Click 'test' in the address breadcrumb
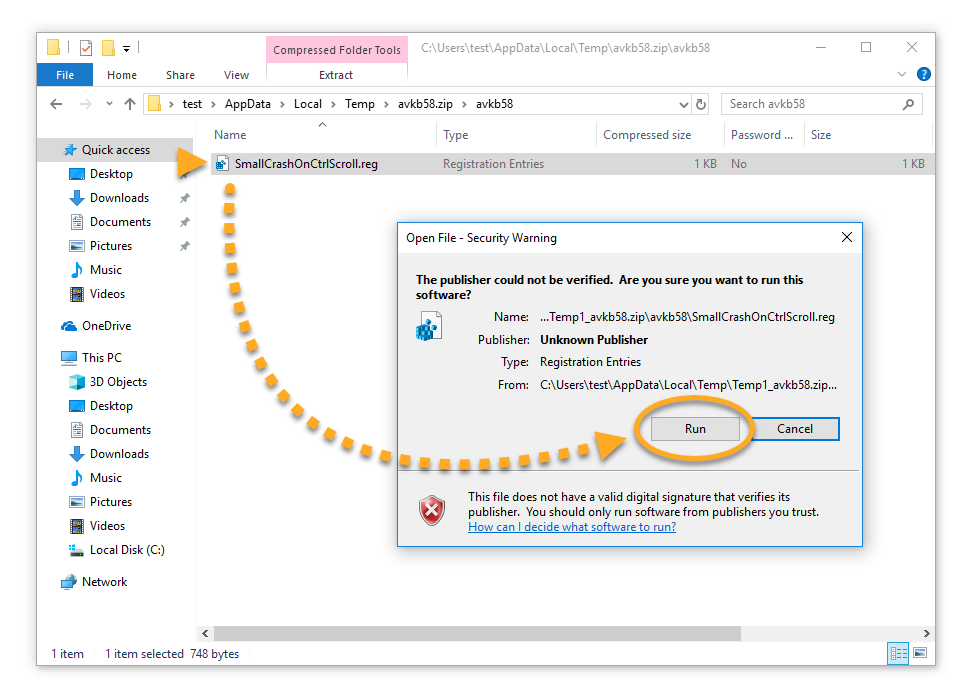The width and height of the screenshot is (974, 695). pos(192,104)
